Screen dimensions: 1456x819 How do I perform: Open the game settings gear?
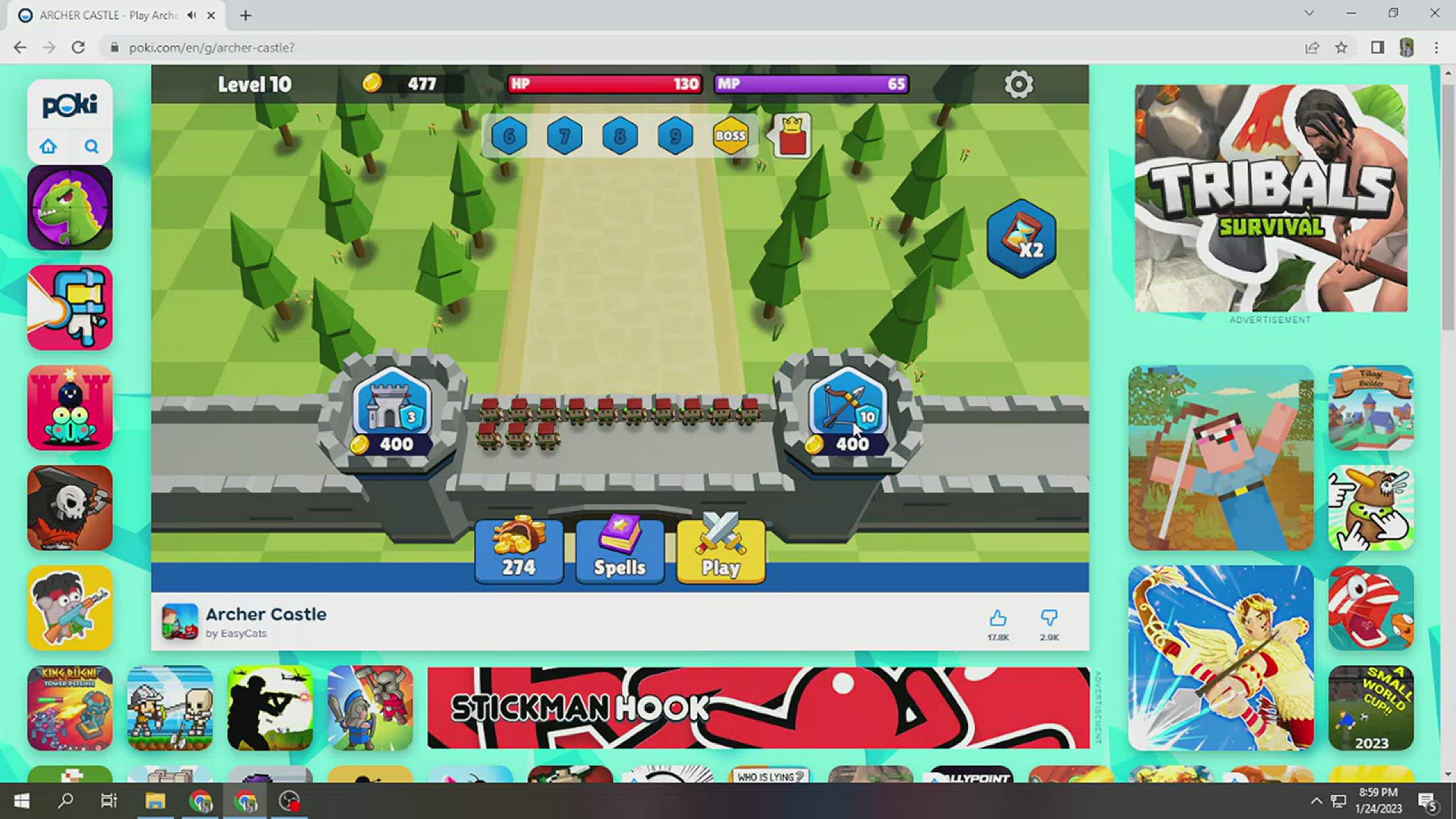click(1018, 84)
